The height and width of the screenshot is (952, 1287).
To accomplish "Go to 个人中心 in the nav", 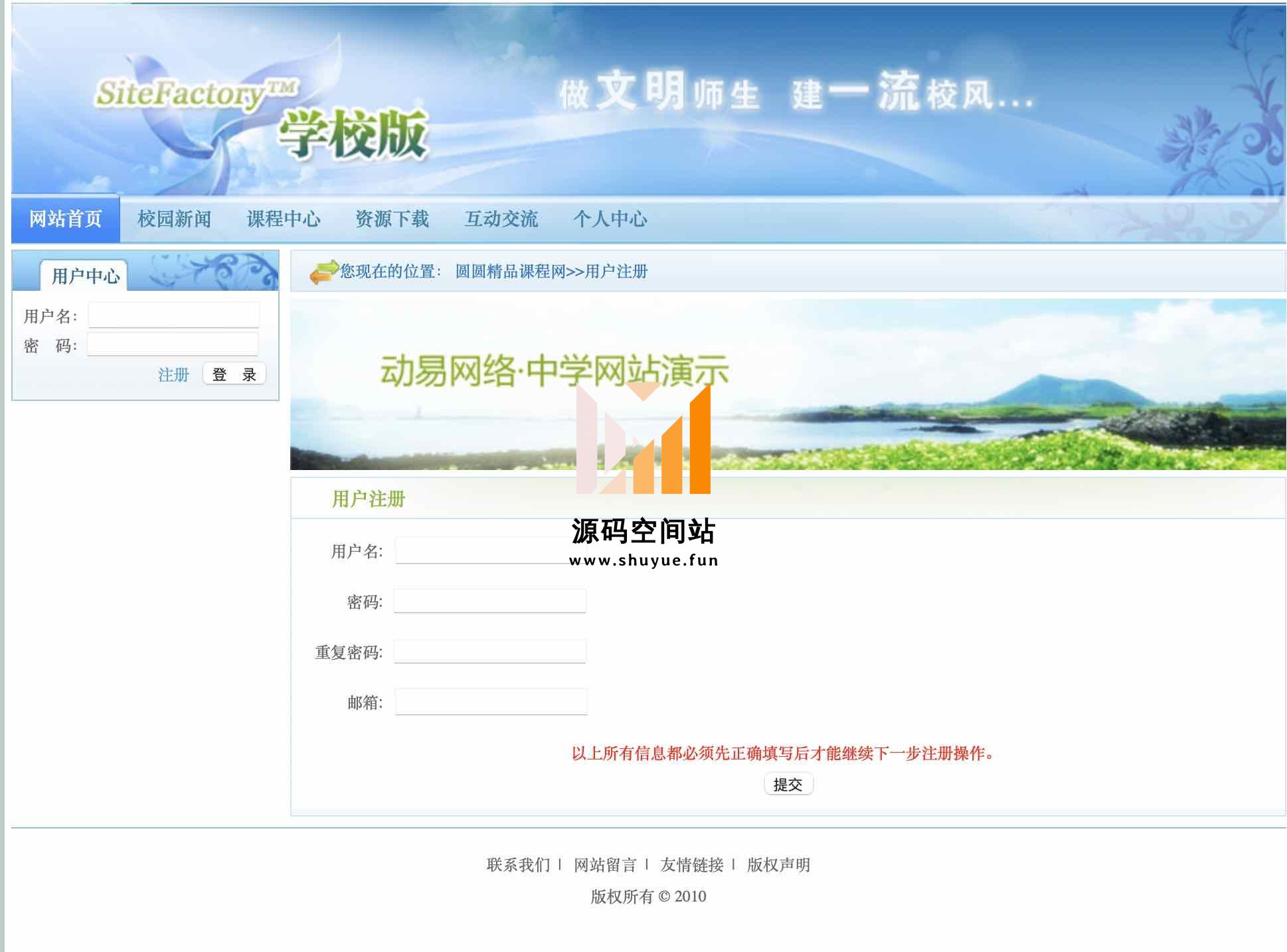I will (610, 219).
